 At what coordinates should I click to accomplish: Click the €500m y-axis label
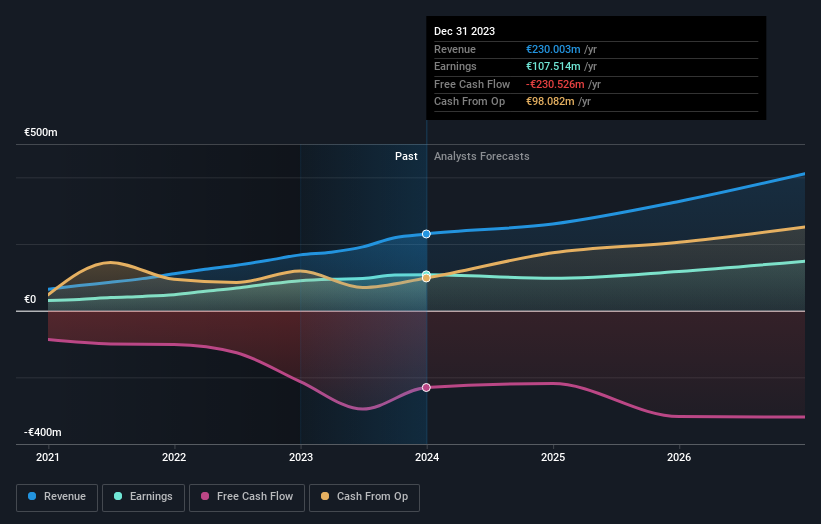click(x=41, y=132)
